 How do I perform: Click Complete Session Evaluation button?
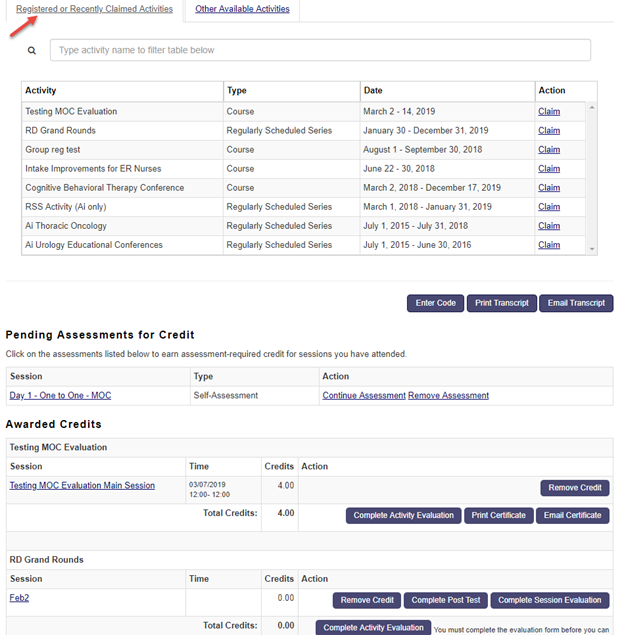pyautogui.click(x=550, y=600)
